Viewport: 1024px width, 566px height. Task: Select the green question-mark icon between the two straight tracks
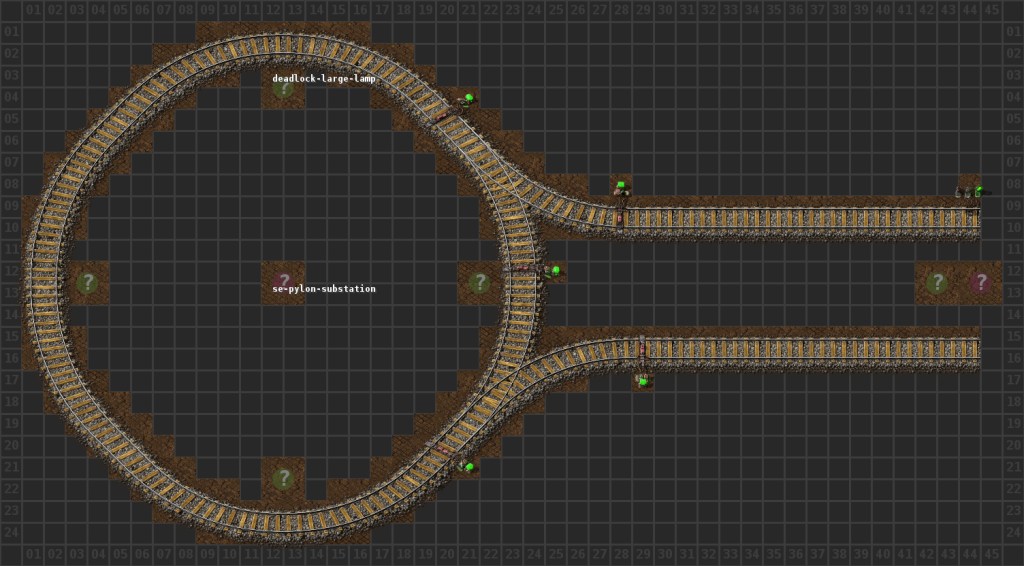[x=937, y=283]
